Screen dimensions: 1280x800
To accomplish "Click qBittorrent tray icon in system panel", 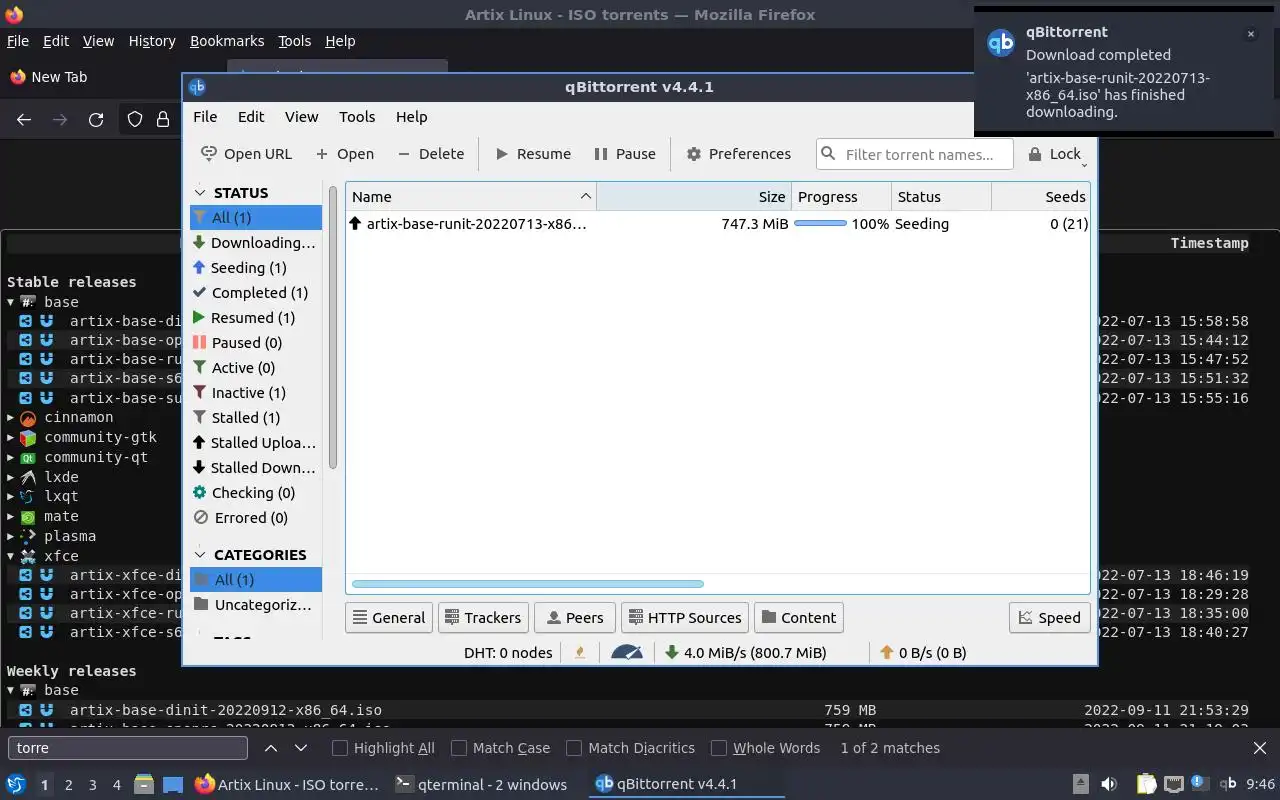I will (x=1229, y=784).
